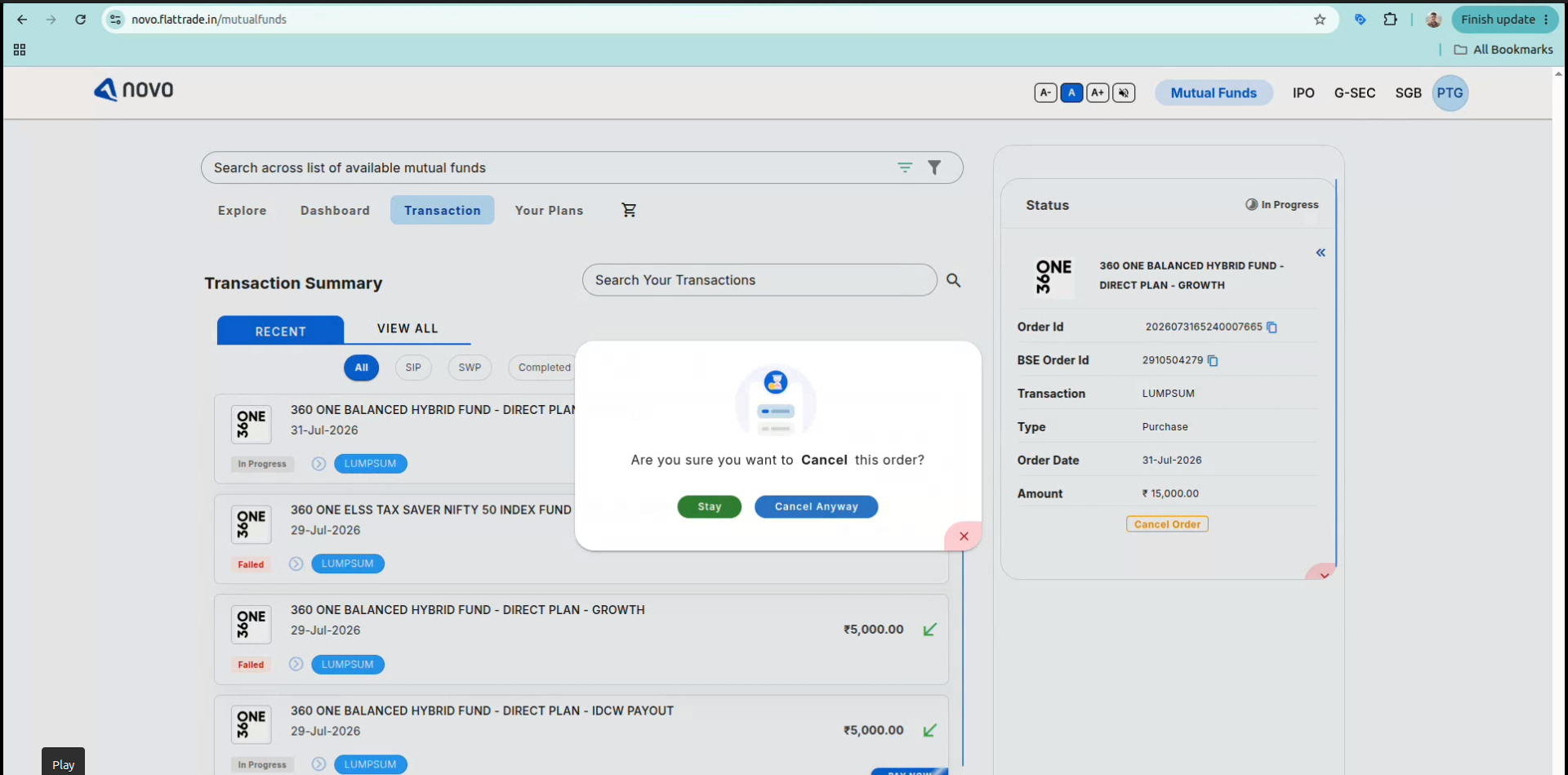Open the 360 ONE Balanced Hybrid IDCW Payout transaction
1568x775 pixels.
tap(581, 734)
